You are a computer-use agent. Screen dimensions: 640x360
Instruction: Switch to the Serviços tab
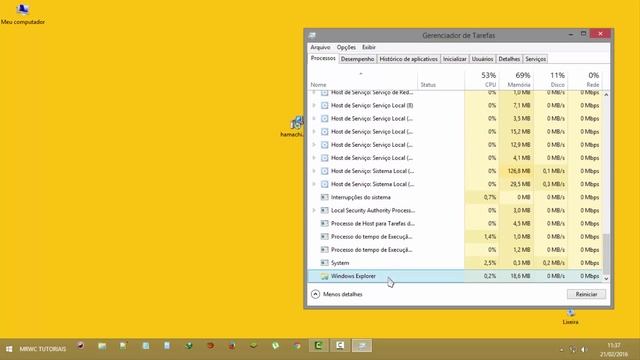tap(536, 59)
